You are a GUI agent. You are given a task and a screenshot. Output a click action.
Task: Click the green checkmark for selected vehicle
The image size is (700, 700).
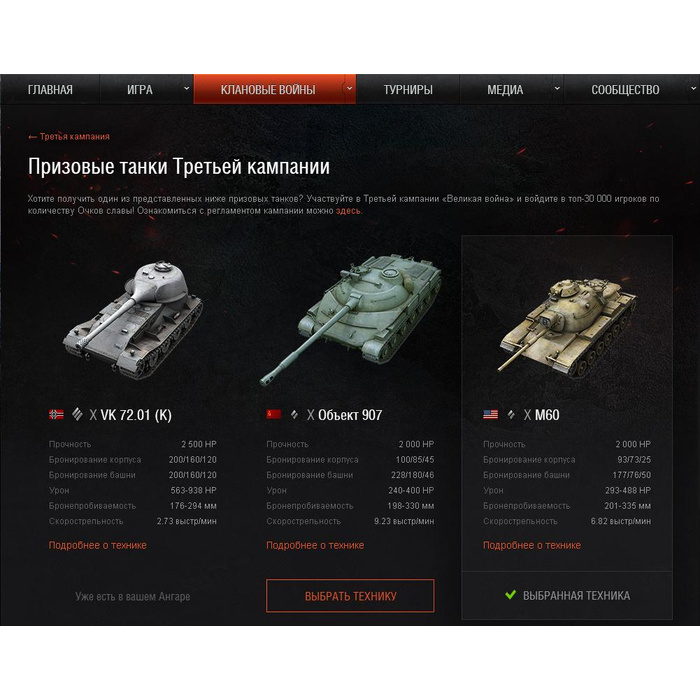(x=510, y=595)
